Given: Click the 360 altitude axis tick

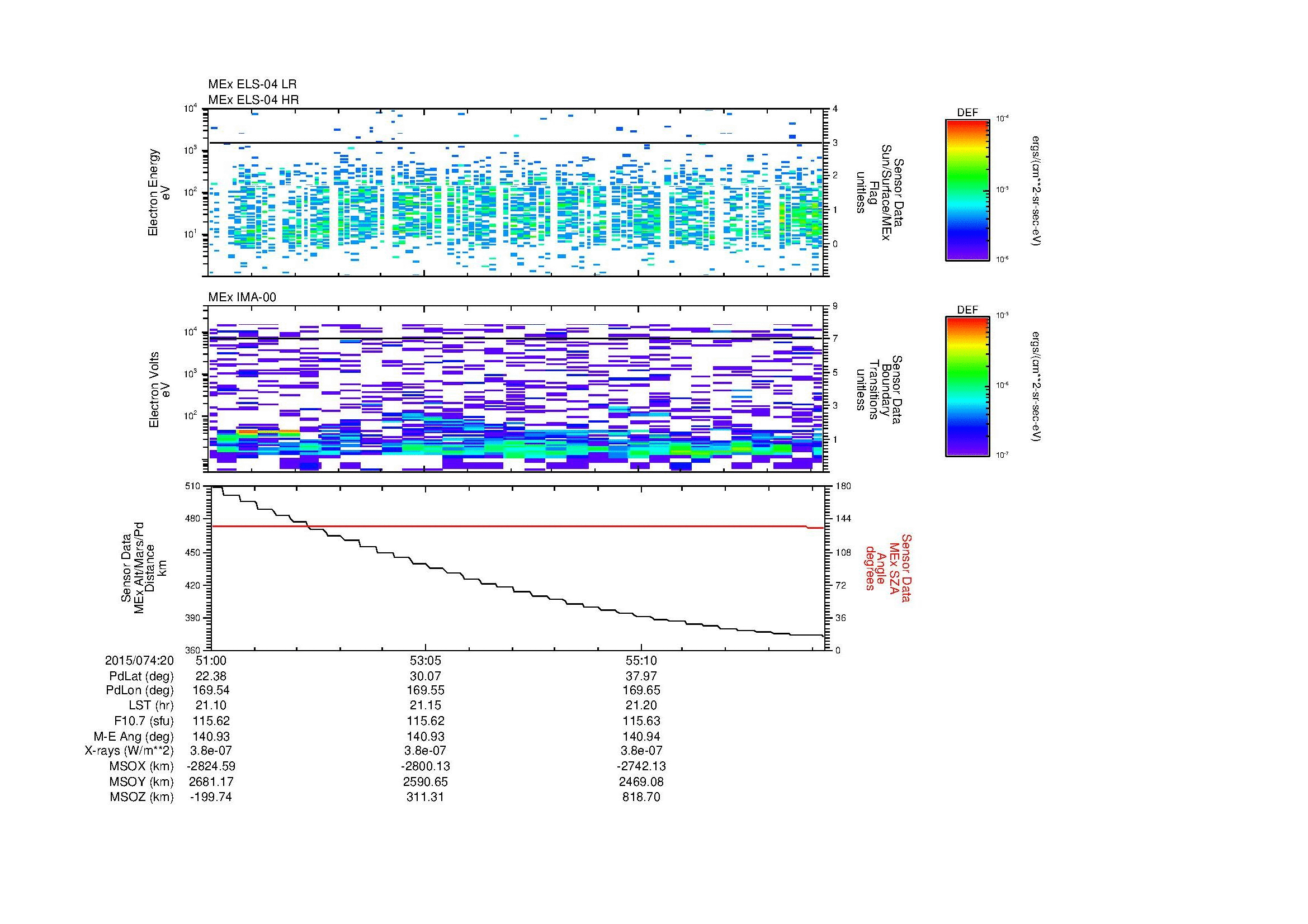Looking at the screenshot, I should pos(193,650).
